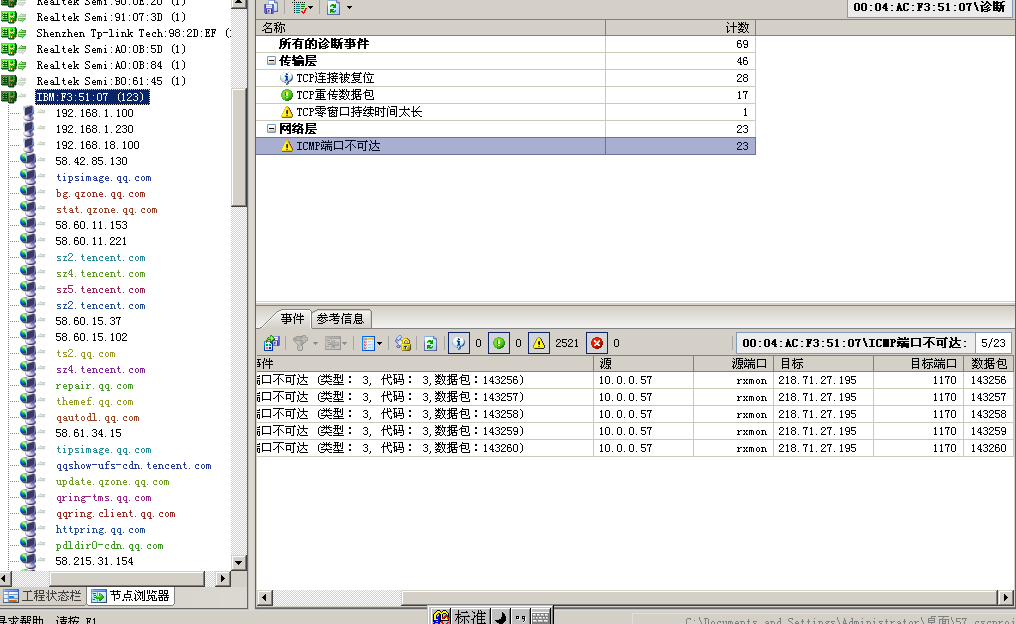The image size is (1016, 624).
Task: Select the bg.qzone.qq.com node
Action: point(100,193)
